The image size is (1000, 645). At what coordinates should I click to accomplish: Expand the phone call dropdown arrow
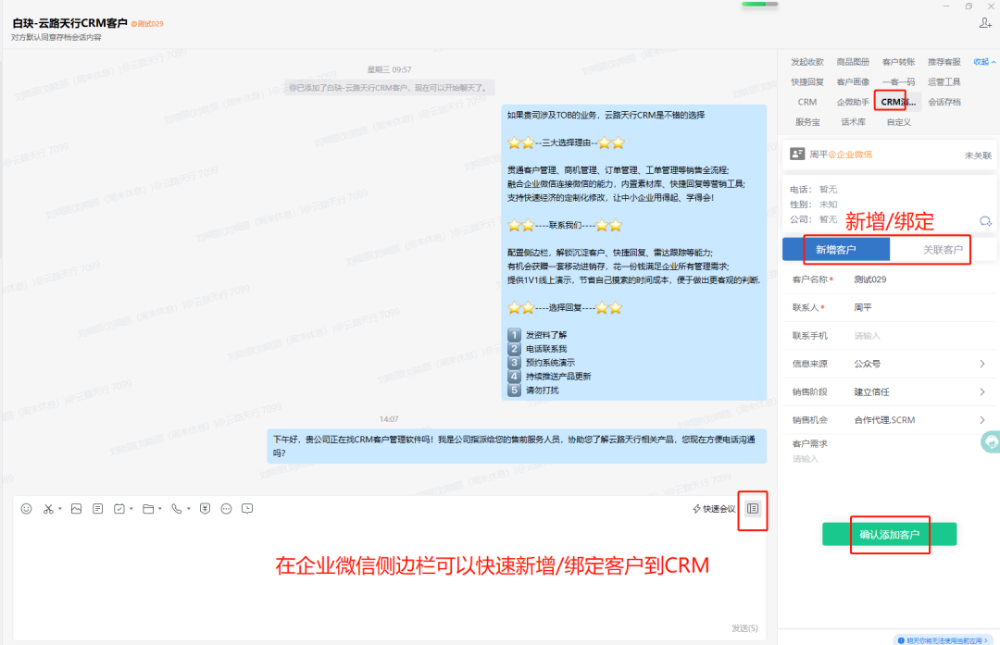click(189, 508)
